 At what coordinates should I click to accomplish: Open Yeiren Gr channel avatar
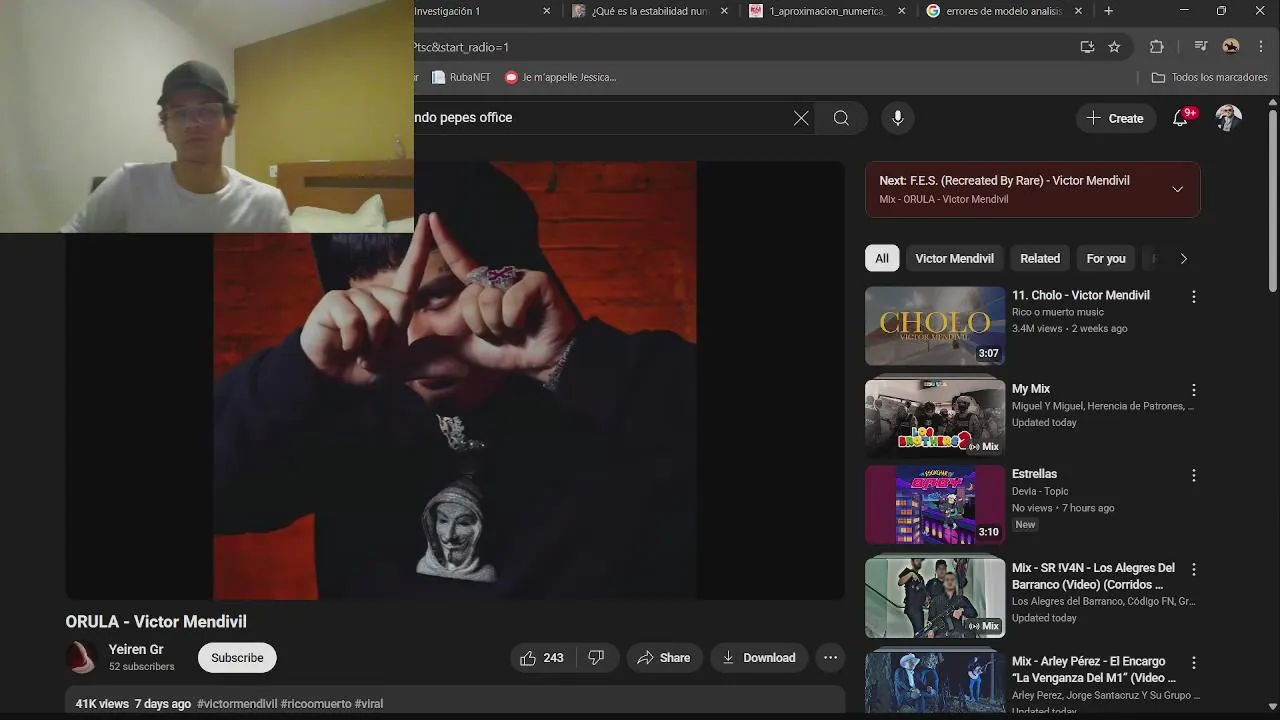pyautogui.click(x=81, y=657)
